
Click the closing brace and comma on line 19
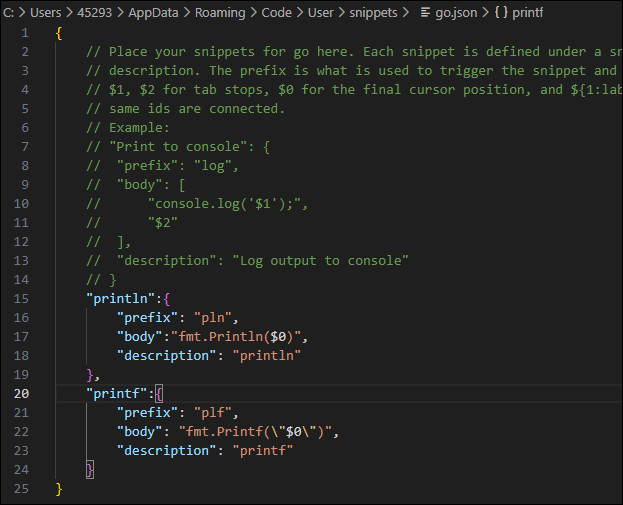point(93,375)
